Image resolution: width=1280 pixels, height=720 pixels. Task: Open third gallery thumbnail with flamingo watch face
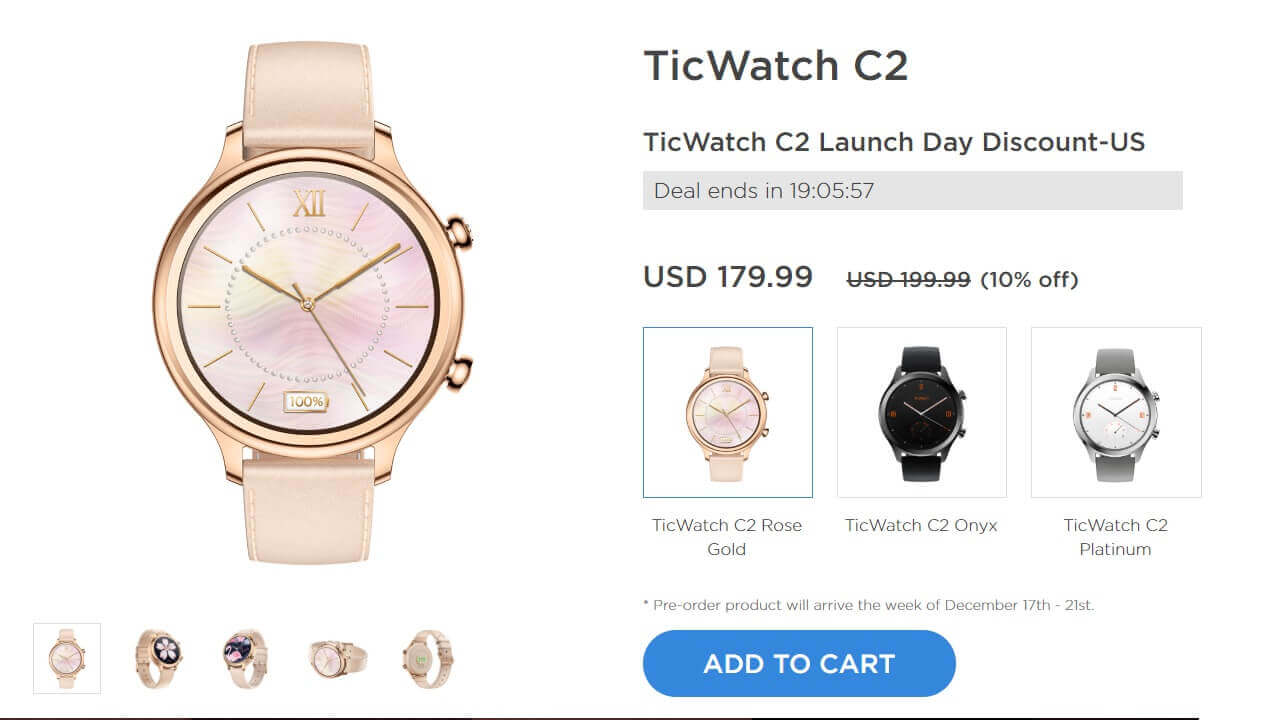[246, 658]
